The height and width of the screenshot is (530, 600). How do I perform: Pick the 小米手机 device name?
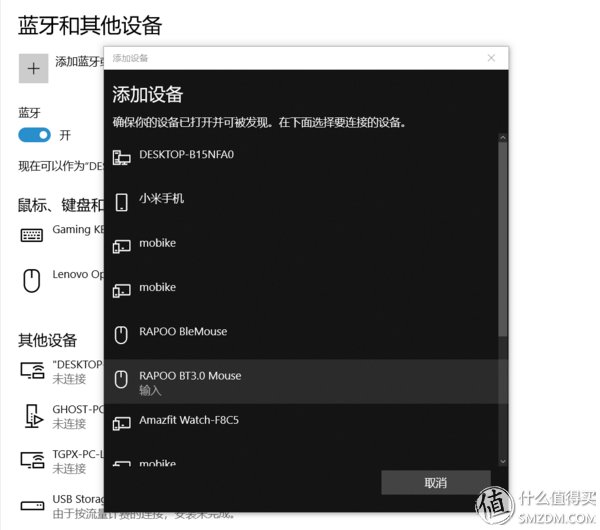(x=161, y=199)
